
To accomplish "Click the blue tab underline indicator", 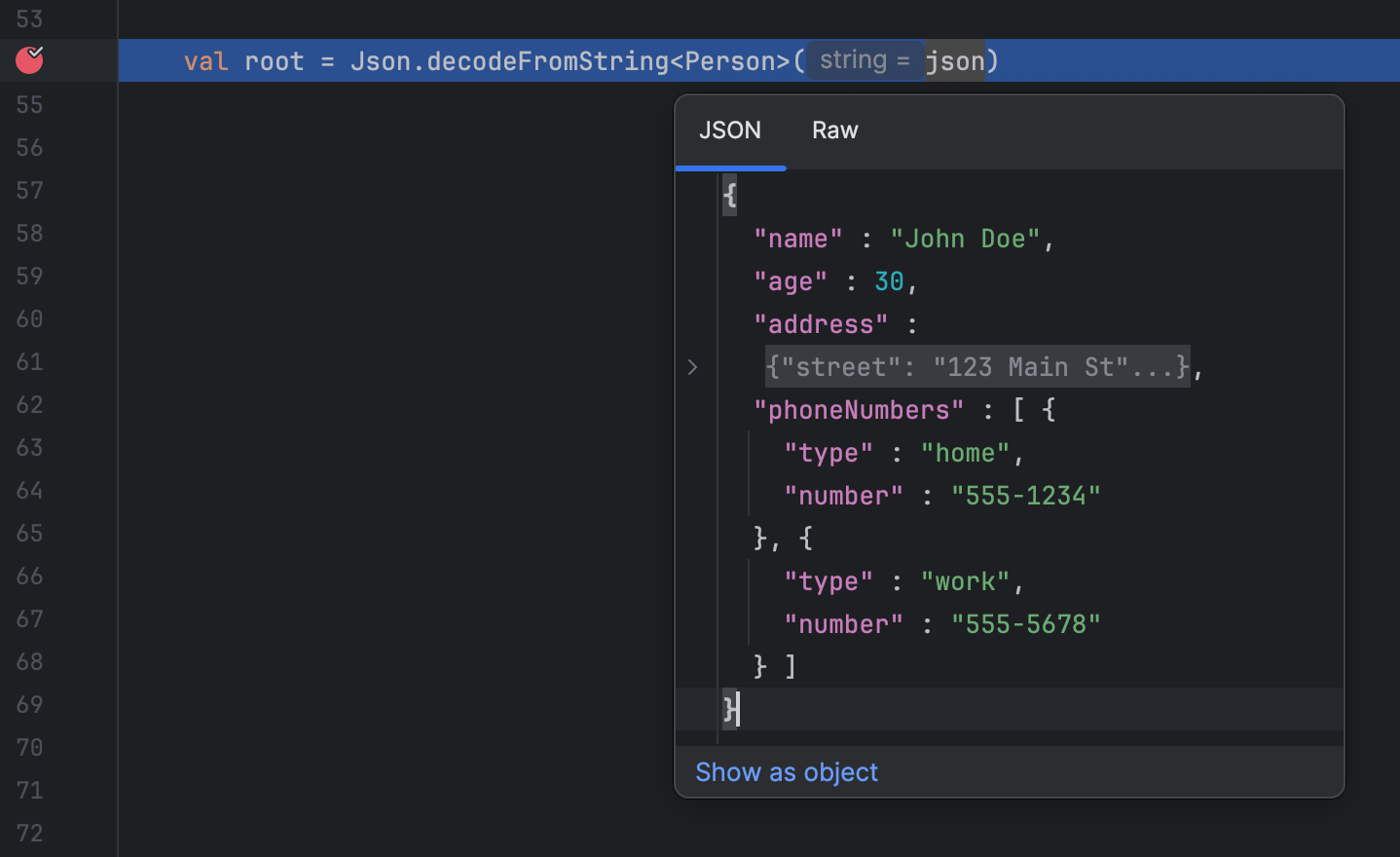I will coord(730,168).
